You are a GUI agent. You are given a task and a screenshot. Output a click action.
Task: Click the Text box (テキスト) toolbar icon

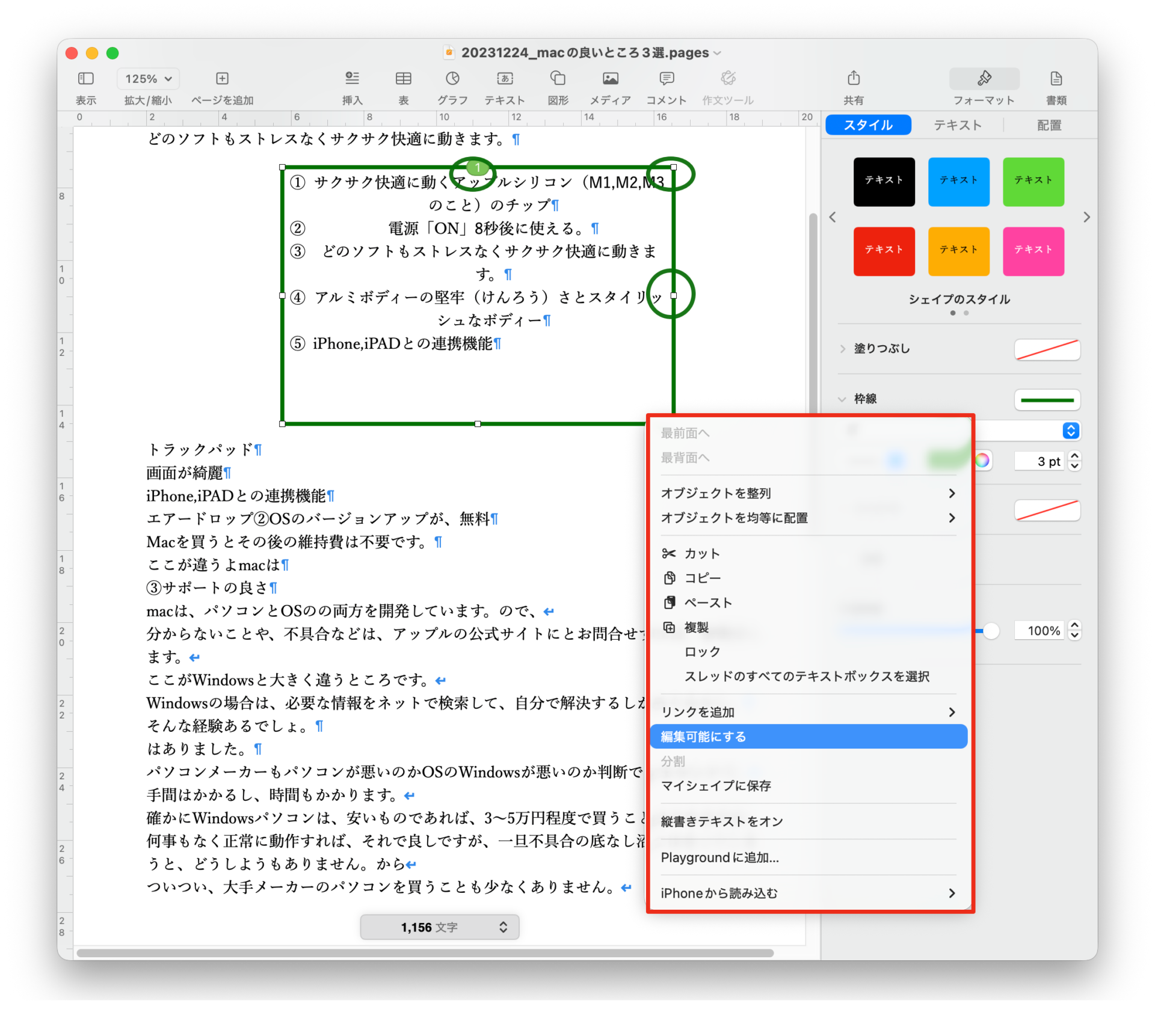504,79
